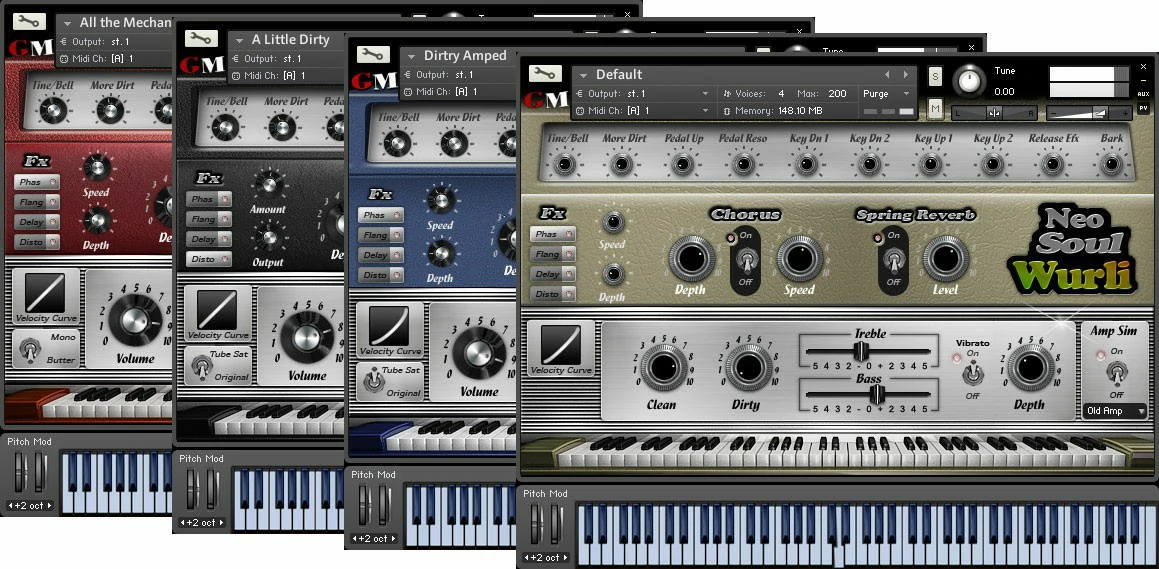The width and height of the screenshot is (1159, 569).
Task: Click the Key Up 2 knob
Action: tap(993, 163)
